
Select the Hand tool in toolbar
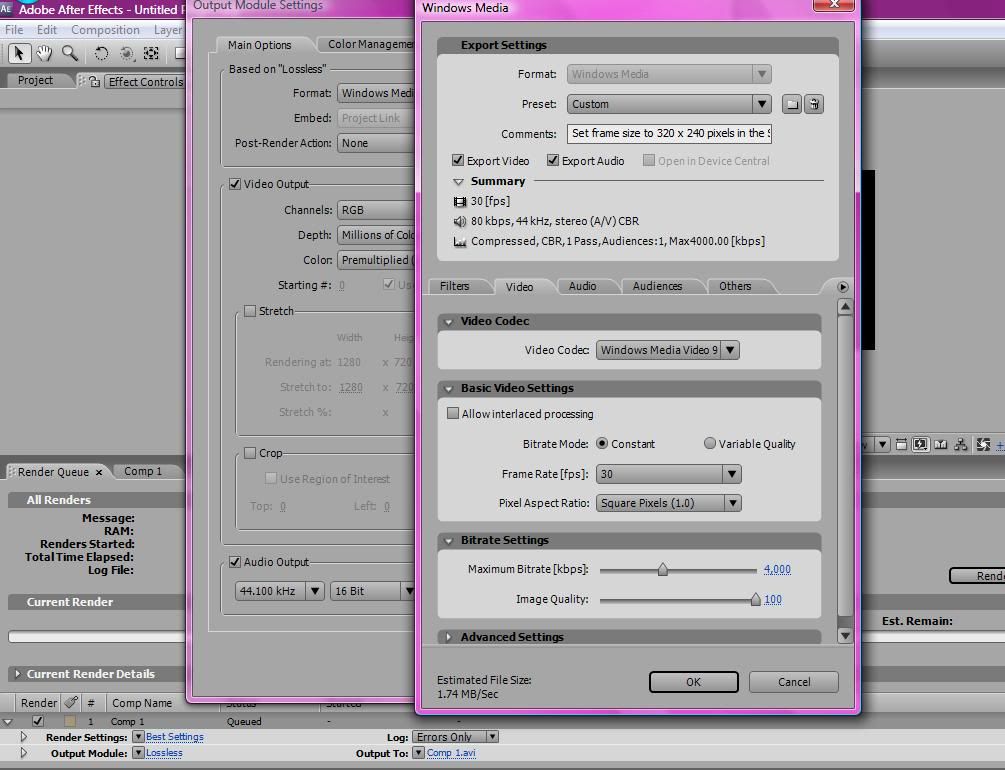point(45,53)
